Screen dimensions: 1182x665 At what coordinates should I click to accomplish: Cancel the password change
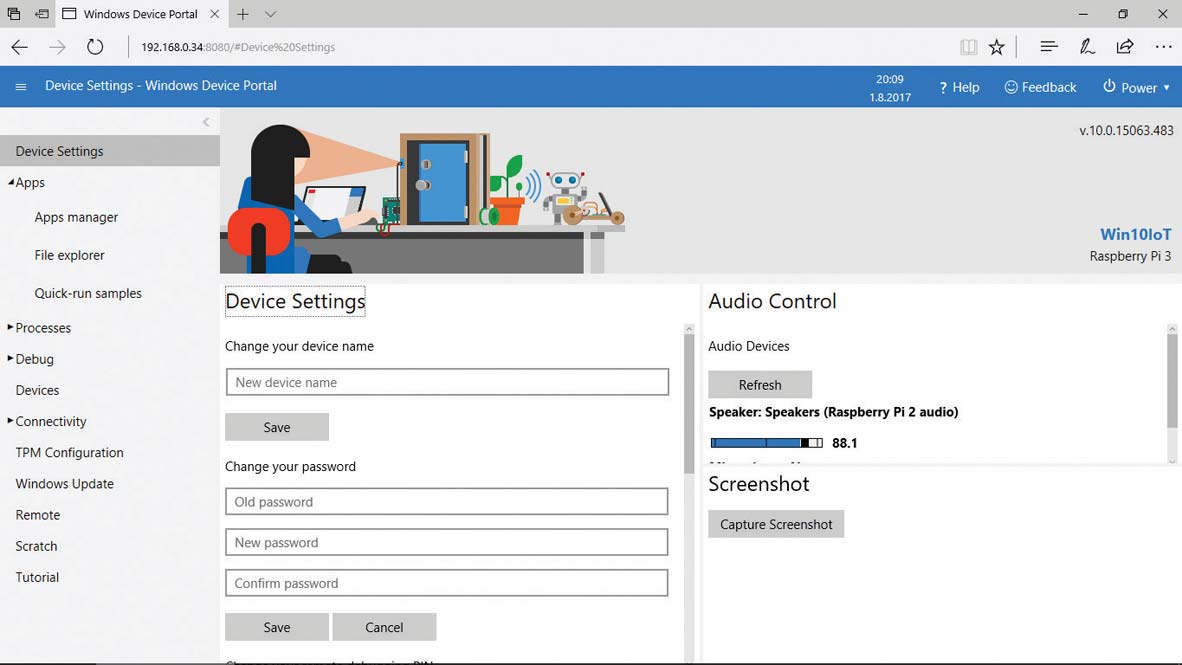384,627
